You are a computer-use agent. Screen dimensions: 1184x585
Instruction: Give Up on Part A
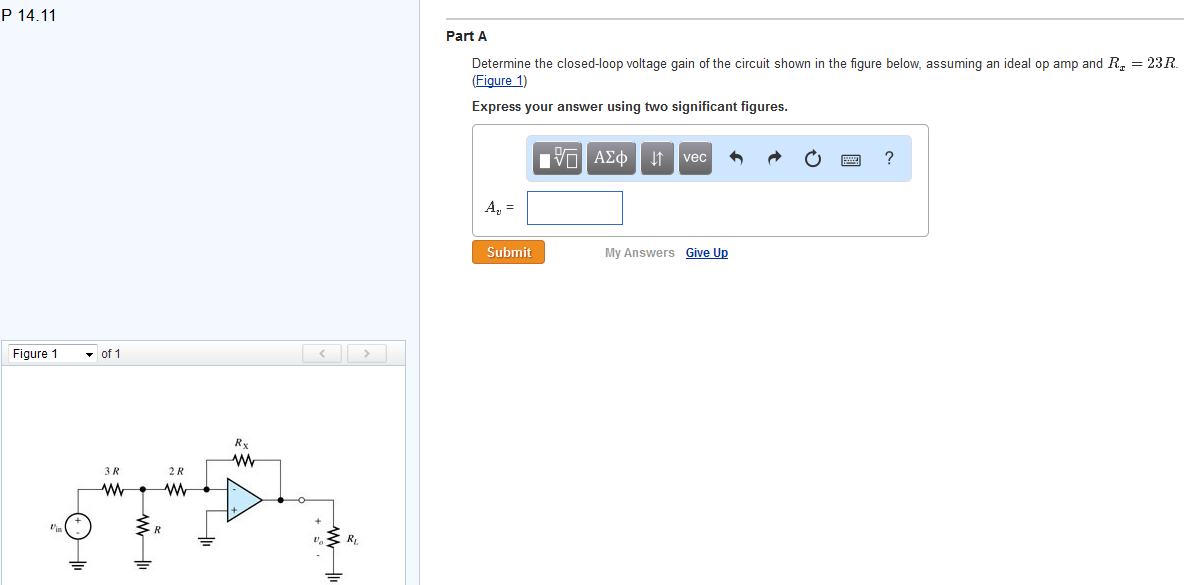pos(706,252)
